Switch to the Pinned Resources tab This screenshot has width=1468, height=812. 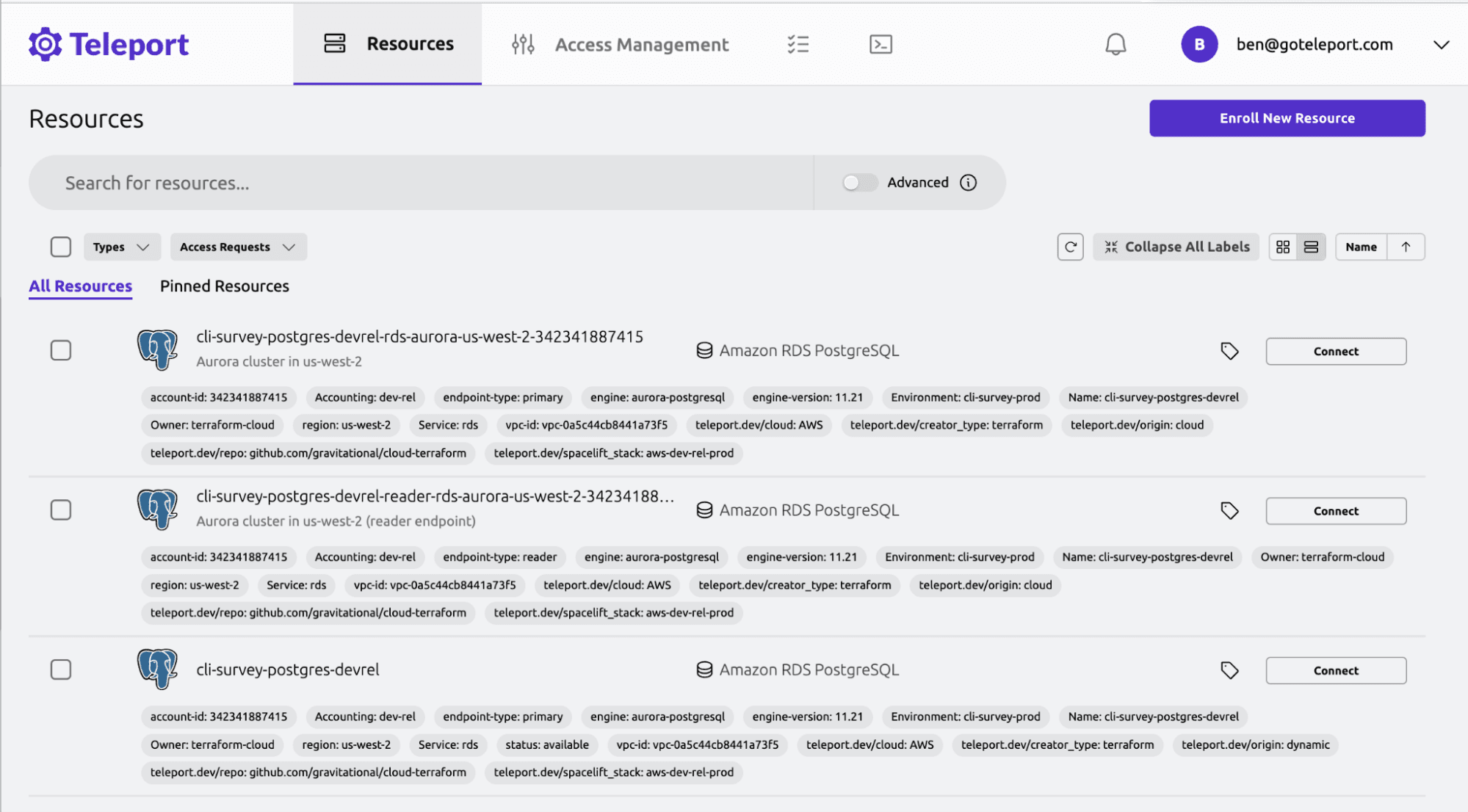(225, 285)
